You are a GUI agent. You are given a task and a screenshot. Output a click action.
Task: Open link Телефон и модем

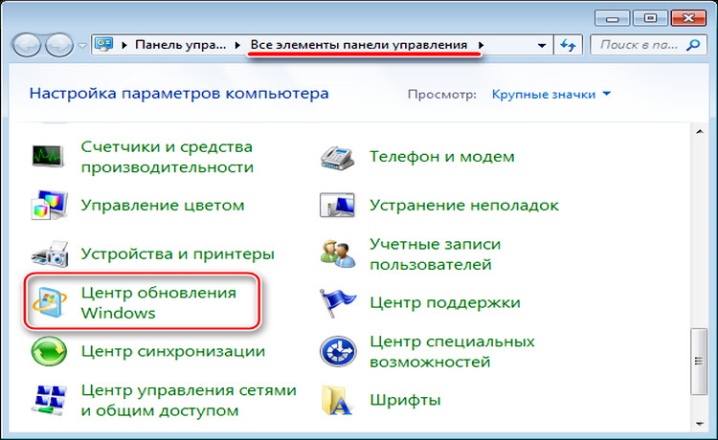click(442, 157)
